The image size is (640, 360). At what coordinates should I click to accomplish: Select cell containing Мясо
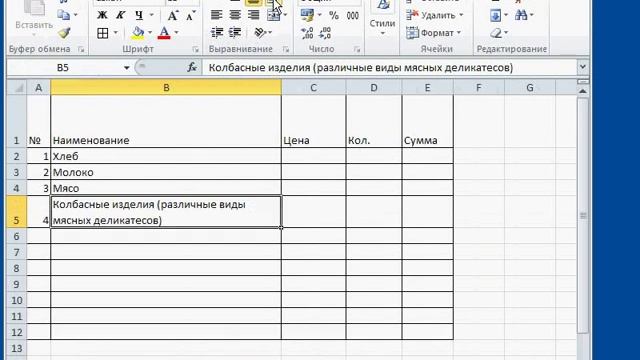[x=166, y=188]
